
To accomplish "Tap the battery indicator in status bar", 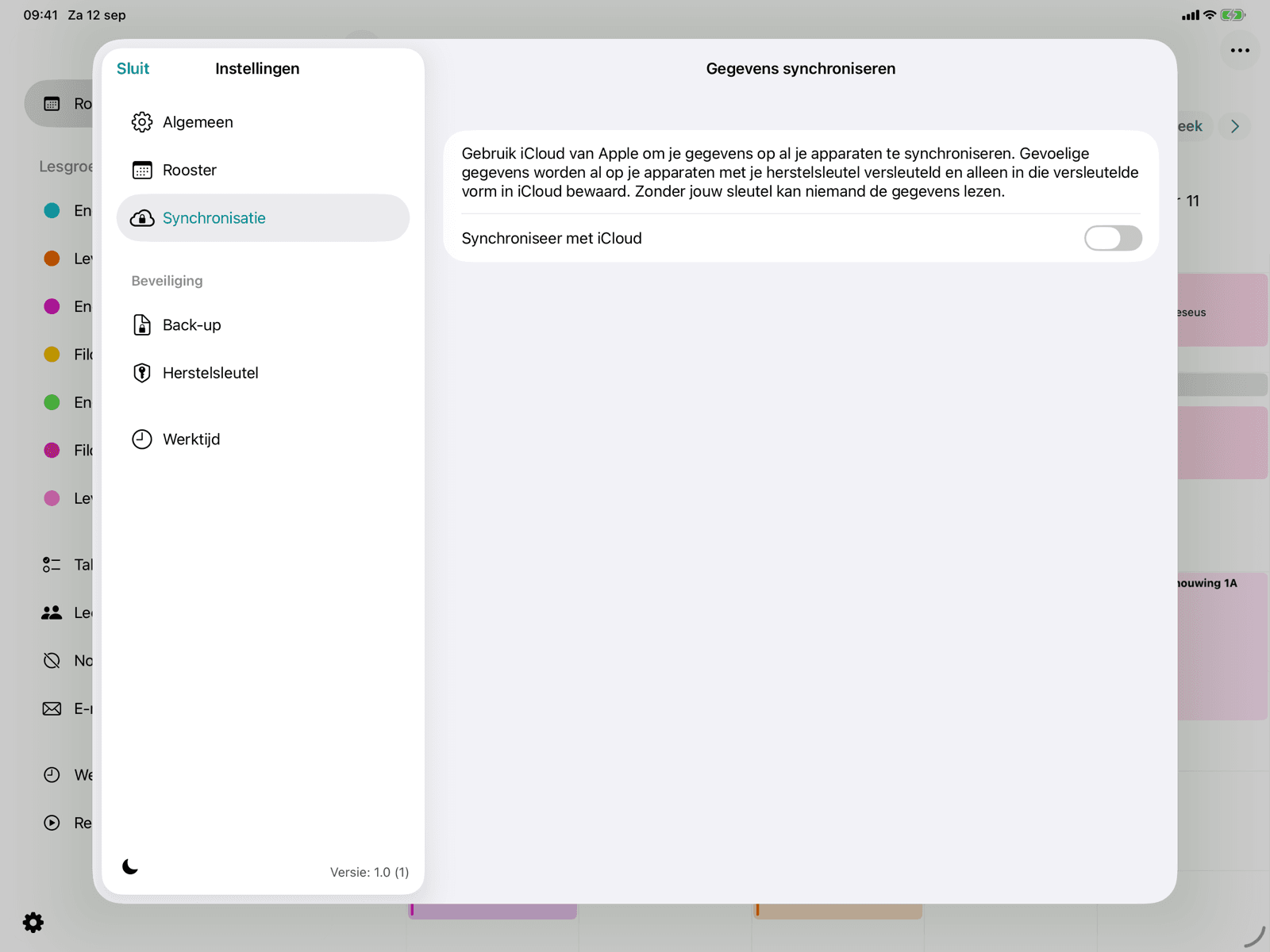I will click(1233, 15).
